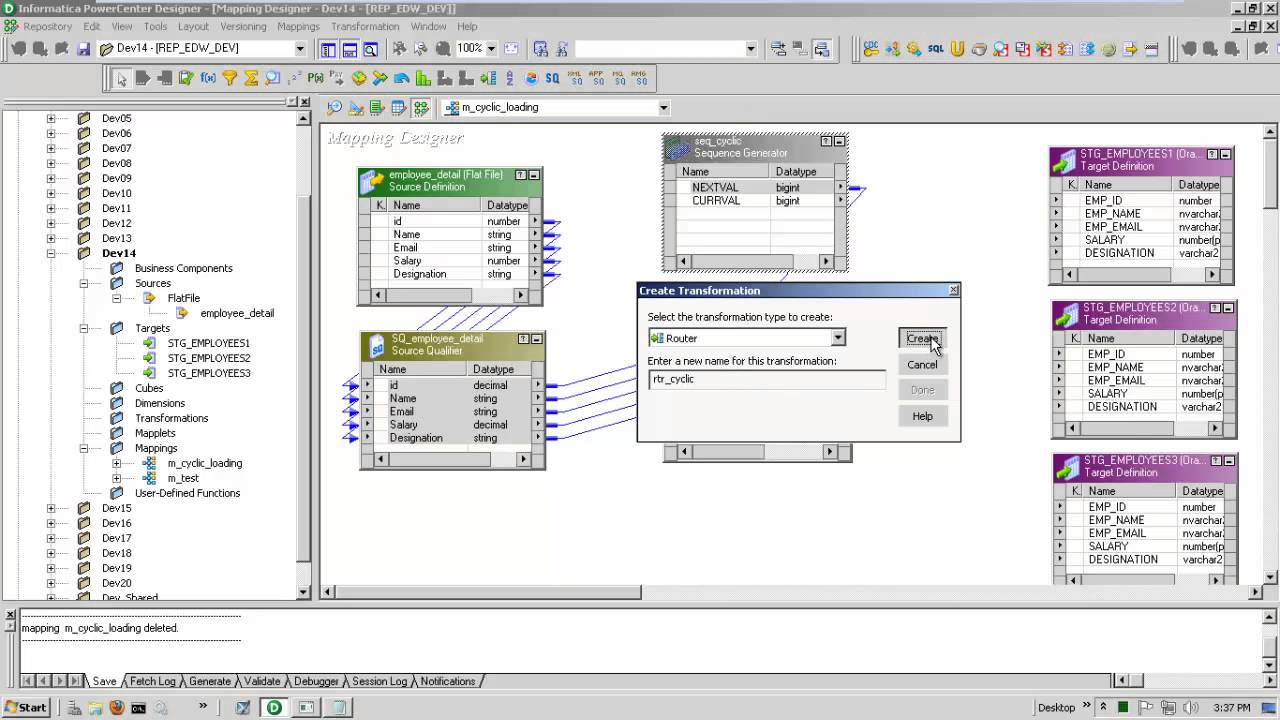Viewport: 1280px width, 720px height.
Task: Toggle the Overview window toolbar button
Action: coord(371,48)
